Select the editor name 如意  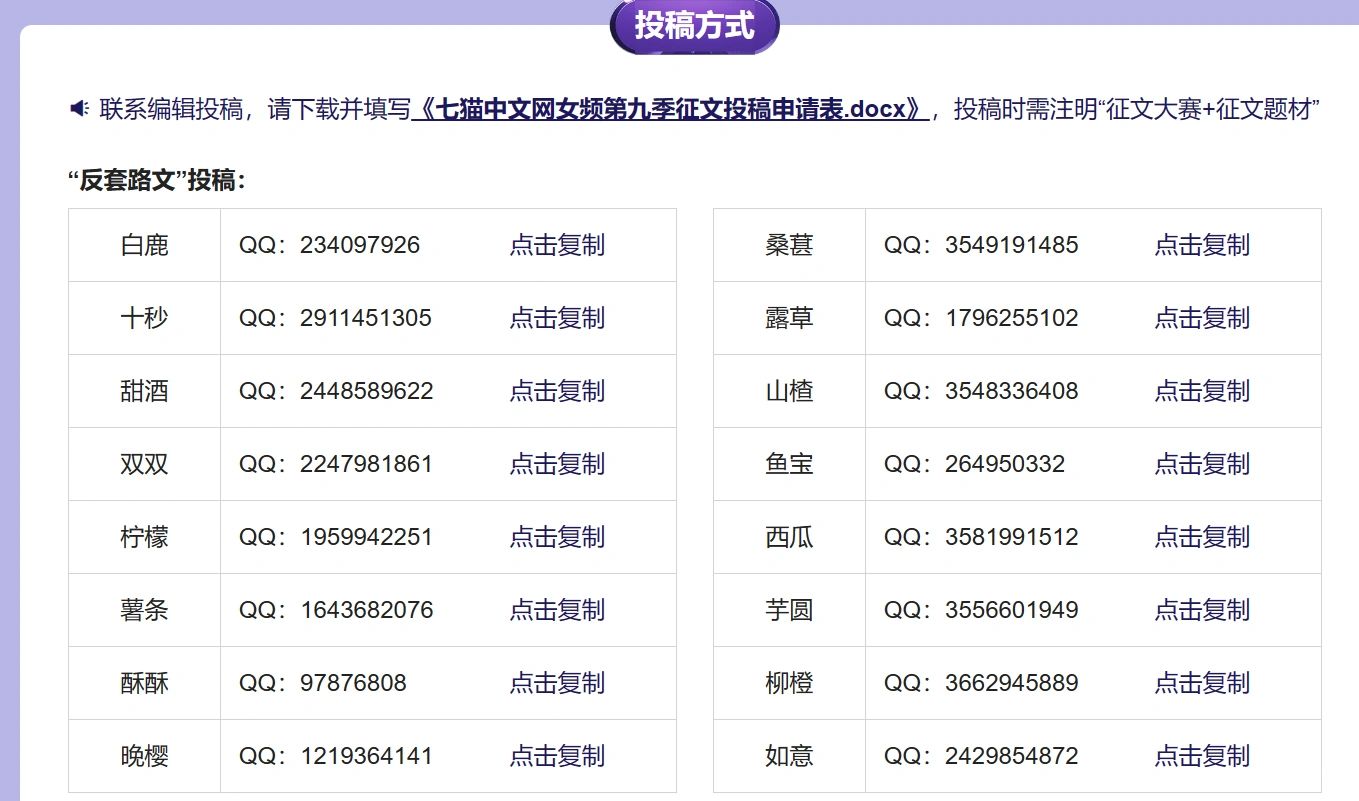coord(789,756)
